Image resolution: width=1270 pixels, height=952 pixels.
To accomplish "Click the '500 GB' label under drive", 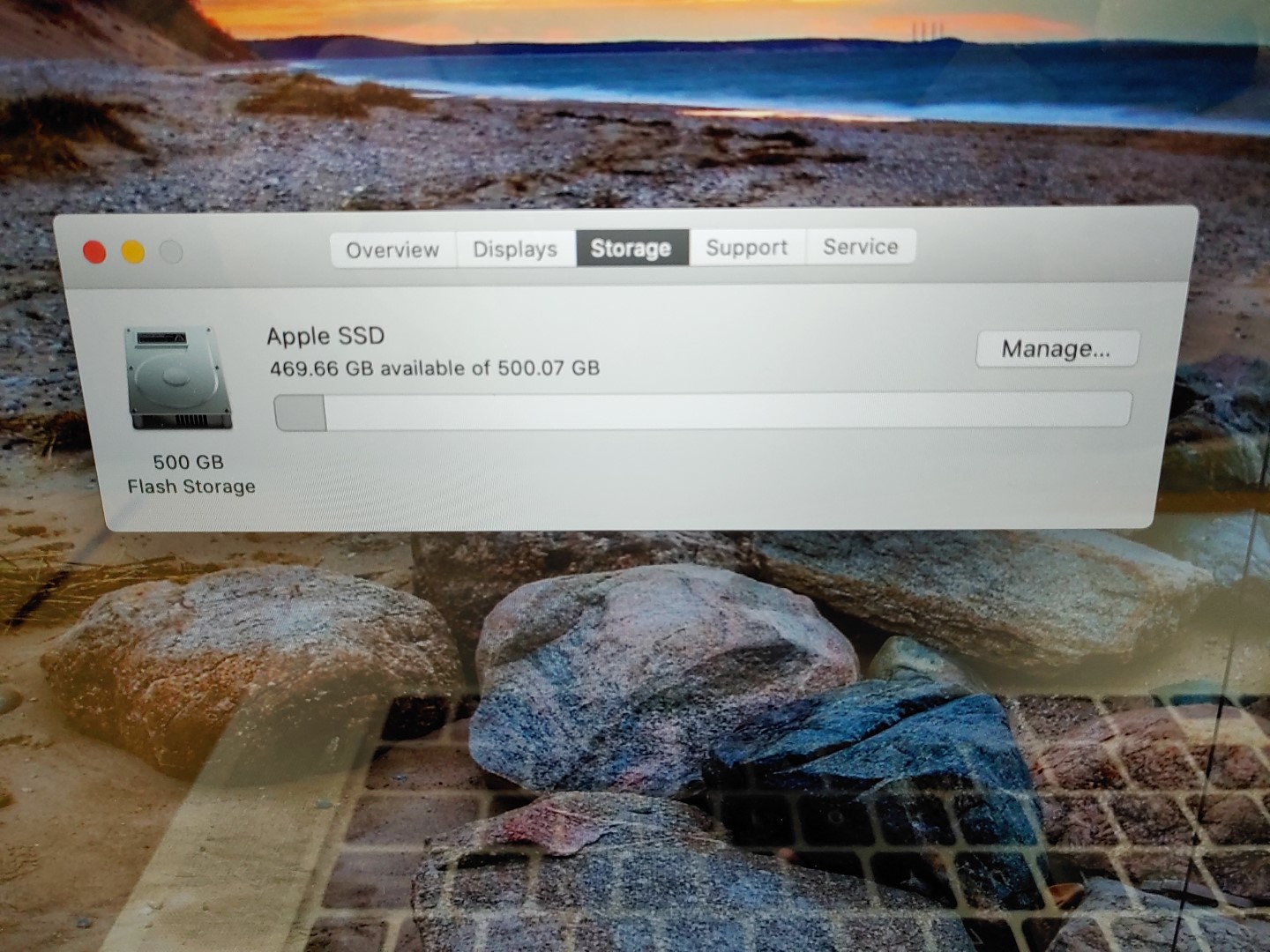I will (189, 462).
